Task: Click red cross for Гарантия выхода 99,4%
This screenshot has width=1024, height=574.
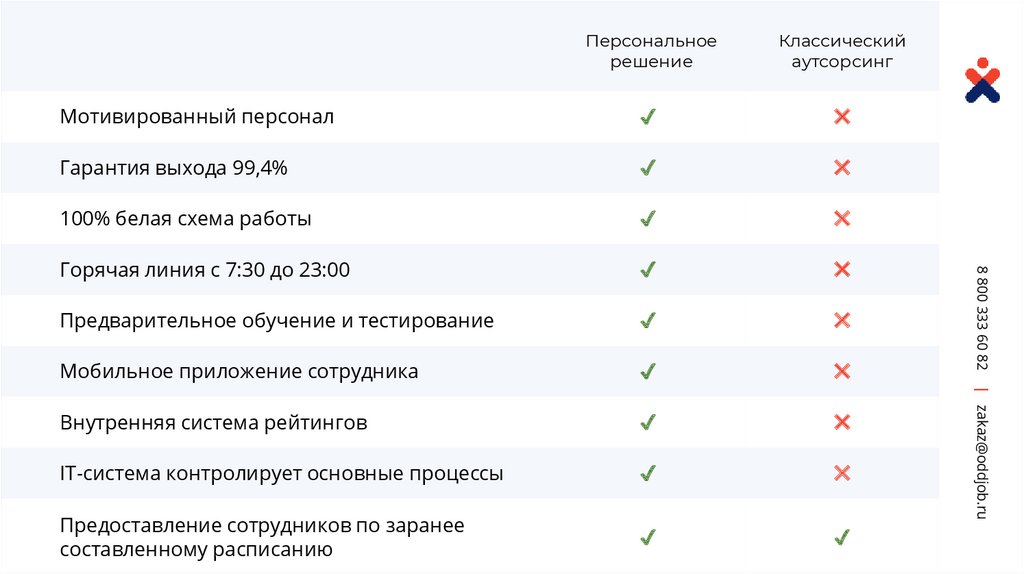Action: click(x=842, y=167)
